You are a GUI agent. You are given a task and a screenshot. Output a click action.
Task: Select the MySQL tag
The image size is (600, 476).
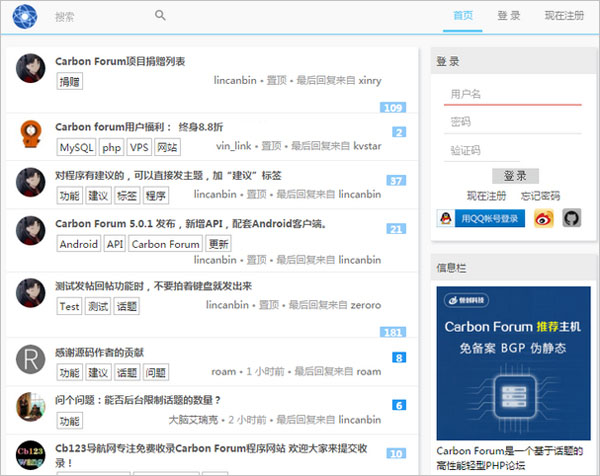pyautogui.click(x=77, y=147)
